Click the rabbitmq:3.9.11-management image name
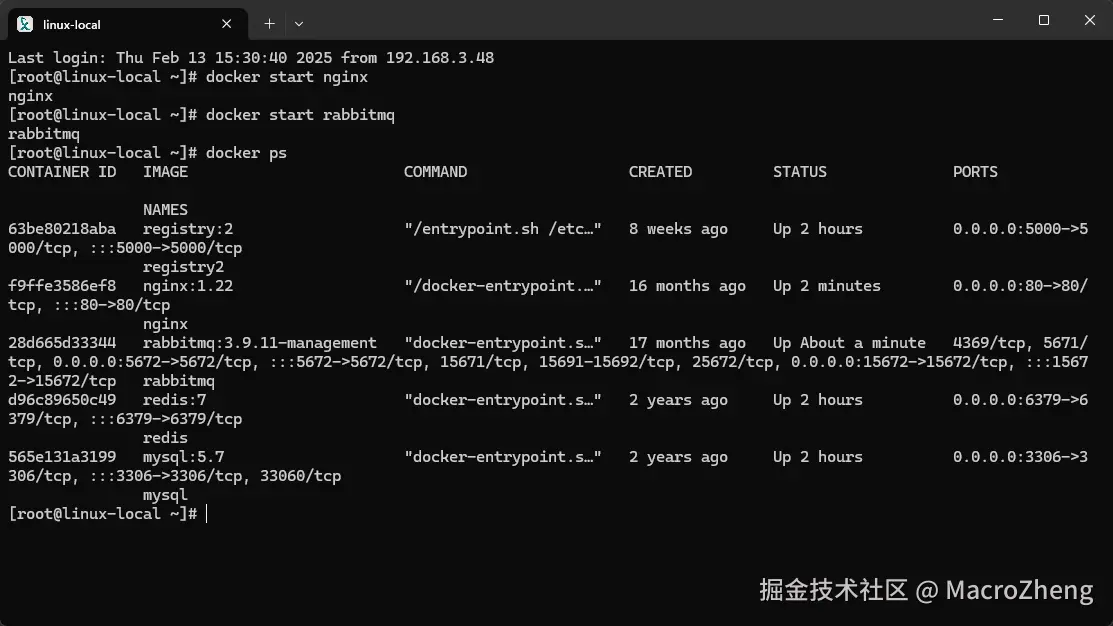The height and width of the screenshot is (626, 1113). [260, 343]
